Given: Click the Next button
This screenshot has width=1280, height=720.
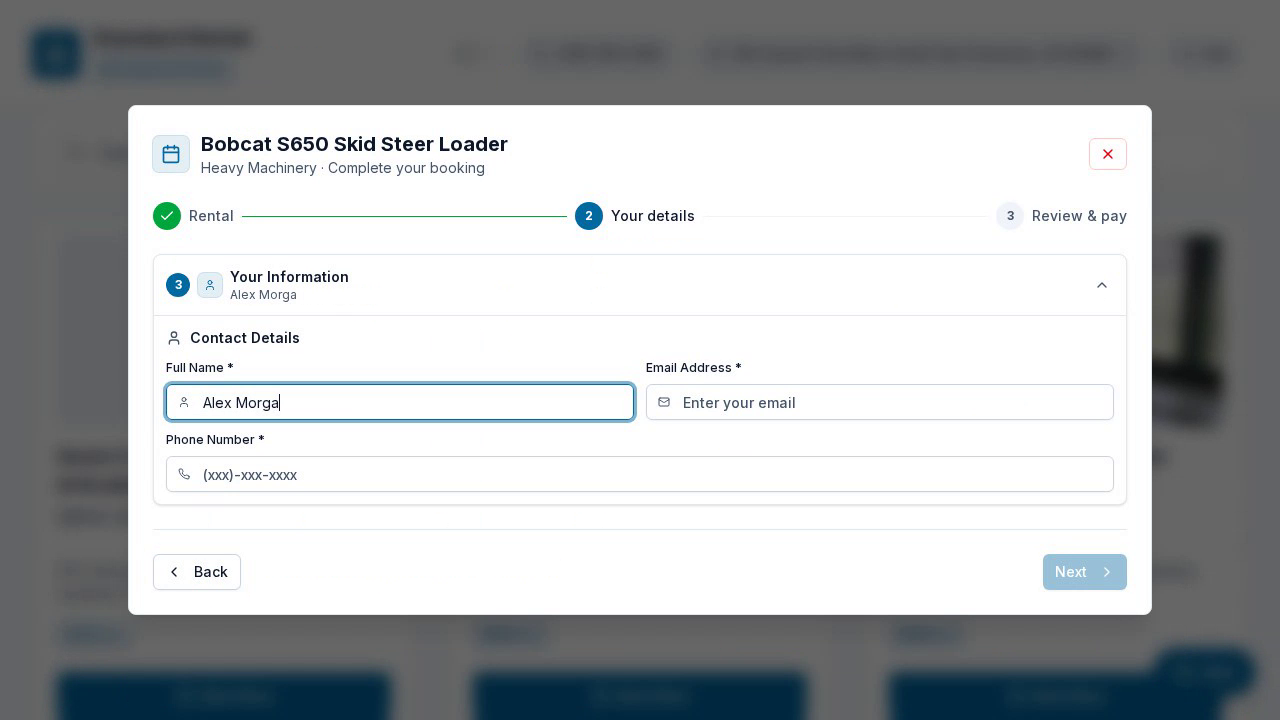Looking at the screenshot, I should pyautogui.click(x=1085, y=572).
